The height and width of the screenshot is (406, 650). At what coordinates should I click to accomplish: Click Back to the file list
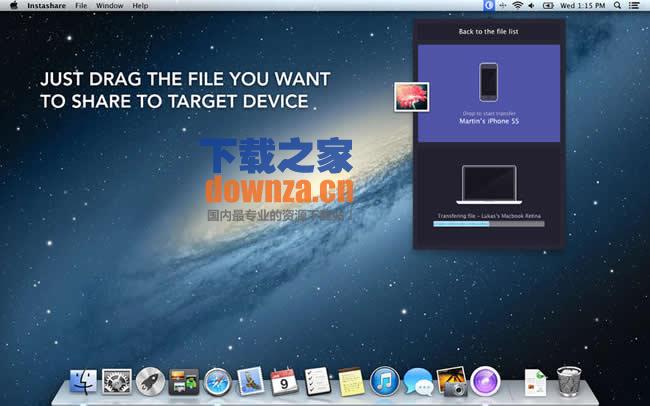tap(488, 32)
